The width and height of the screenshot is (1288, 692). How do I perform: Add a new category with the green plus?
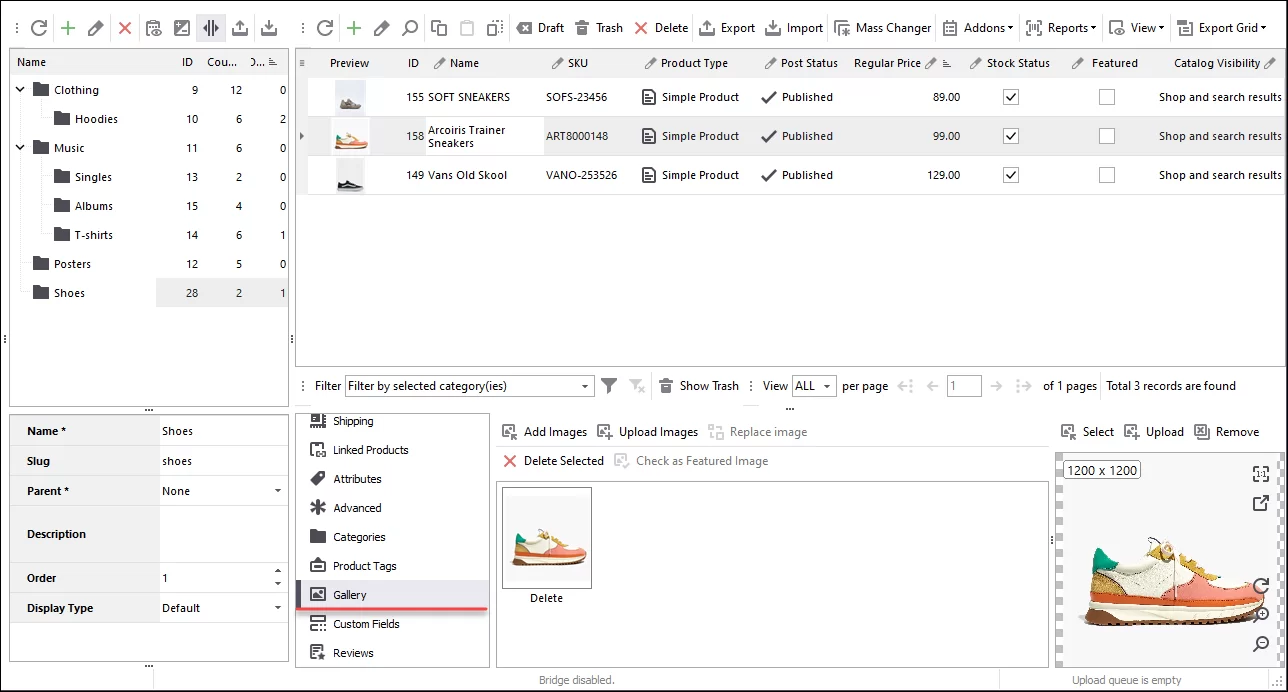tap(68, 27)
